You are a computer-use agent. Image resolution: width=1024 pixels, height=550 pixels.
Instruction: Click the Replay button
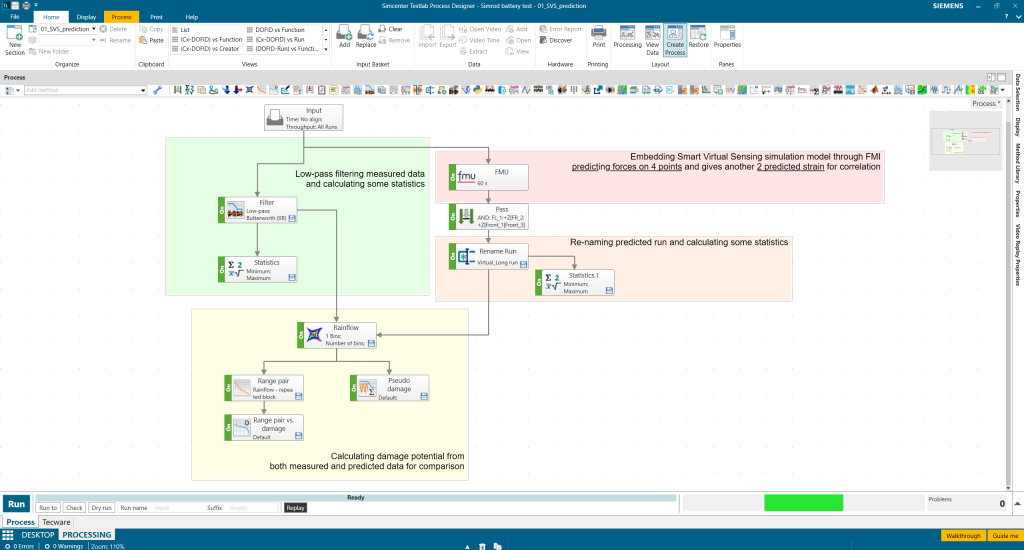(295, 508)
